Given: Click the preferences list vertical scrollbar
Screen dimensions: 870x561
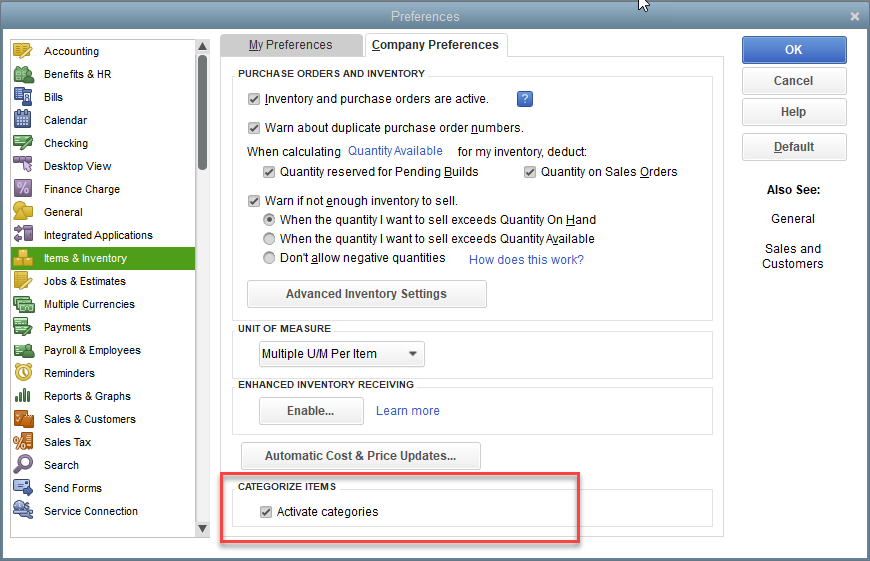Looking at the screenshot, I should 203,110.
